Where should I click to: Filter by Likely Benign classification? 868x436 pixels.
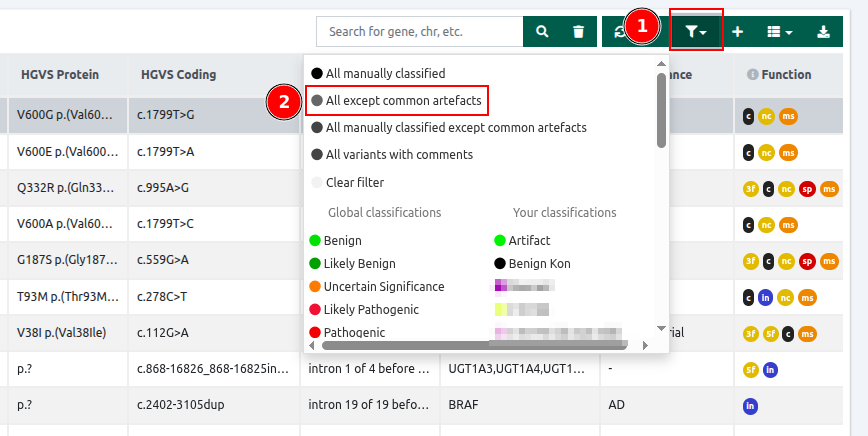pyautogui.click(x=360, y=264)
